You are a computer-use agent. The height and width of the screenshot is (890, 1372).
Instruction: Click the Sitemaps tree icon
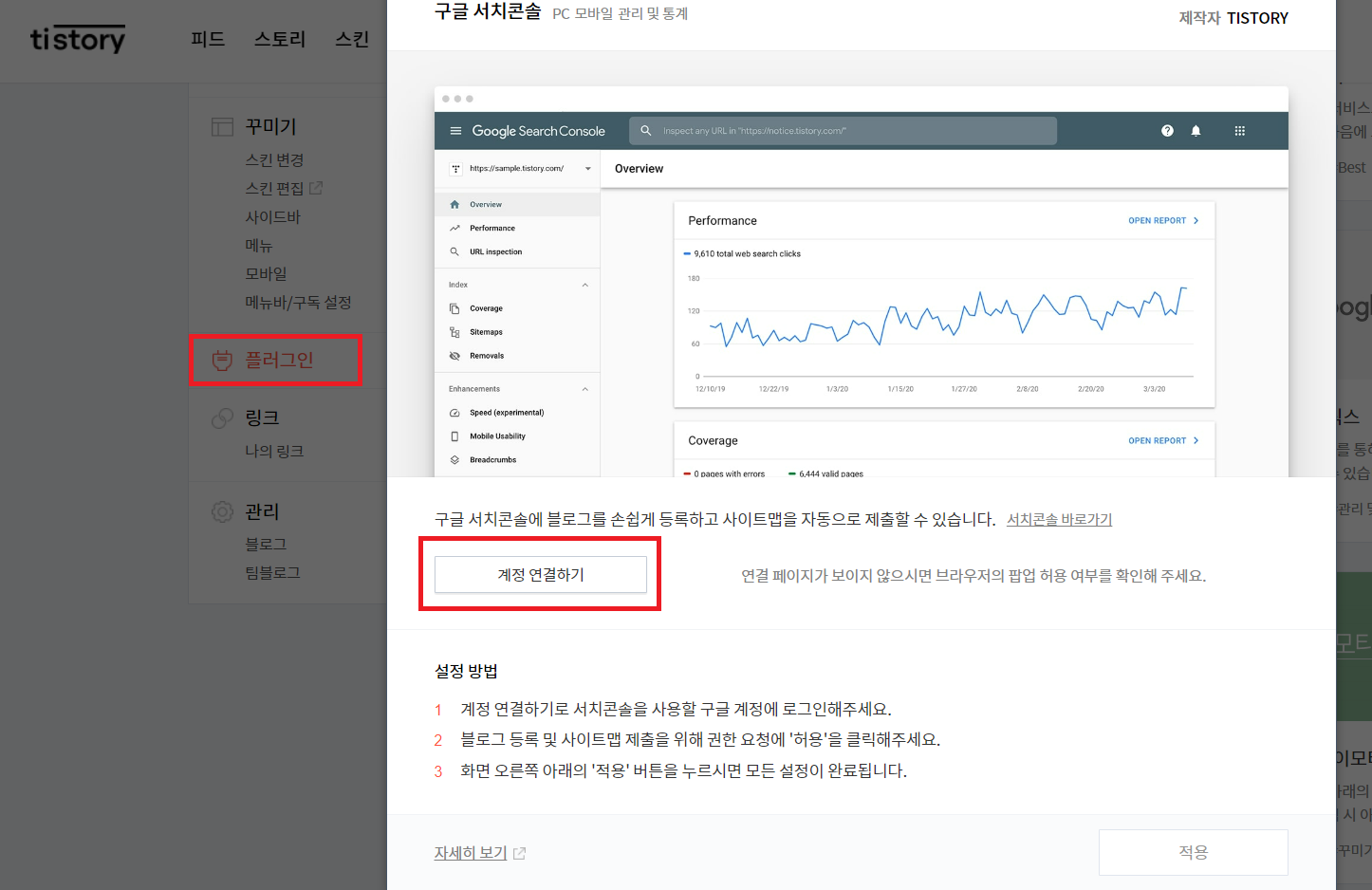pyautogui.click(x=454, y=332)
